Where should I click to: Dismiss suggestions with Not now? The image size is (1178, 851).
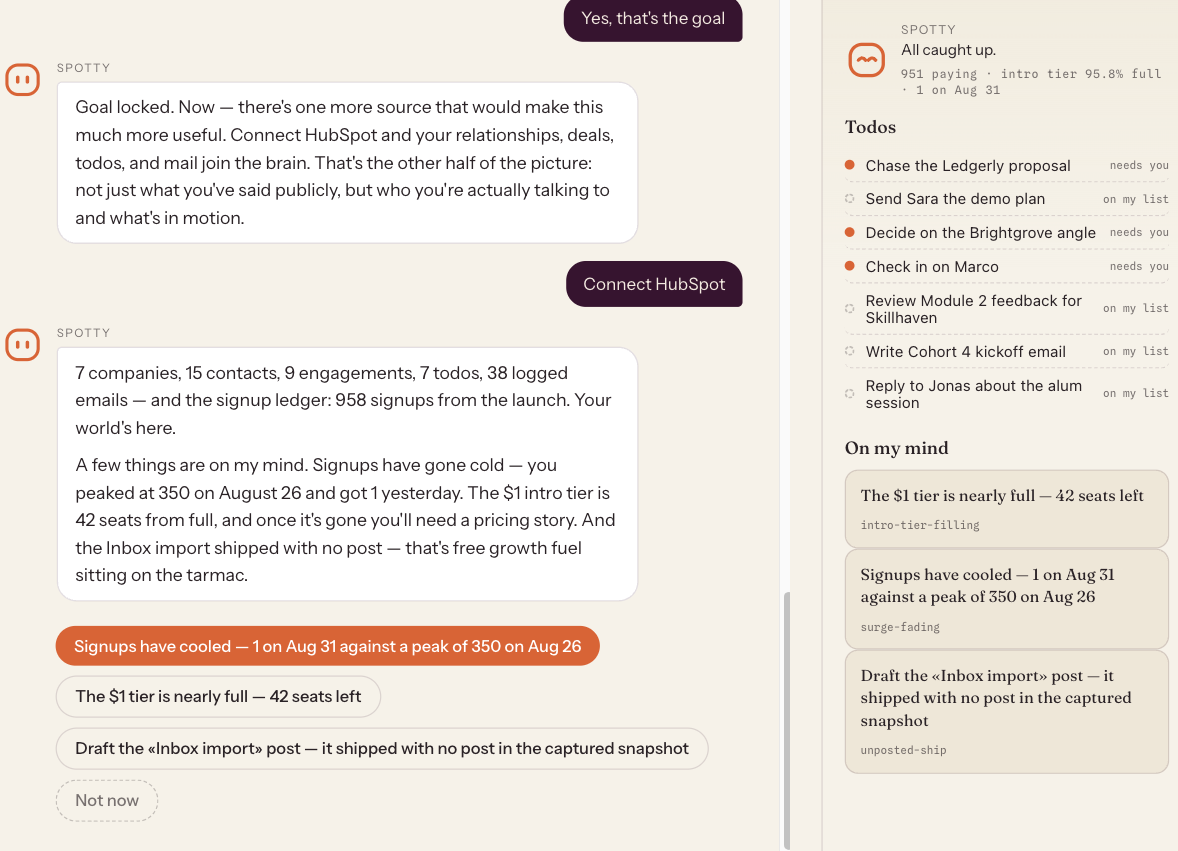click(107, 801)
